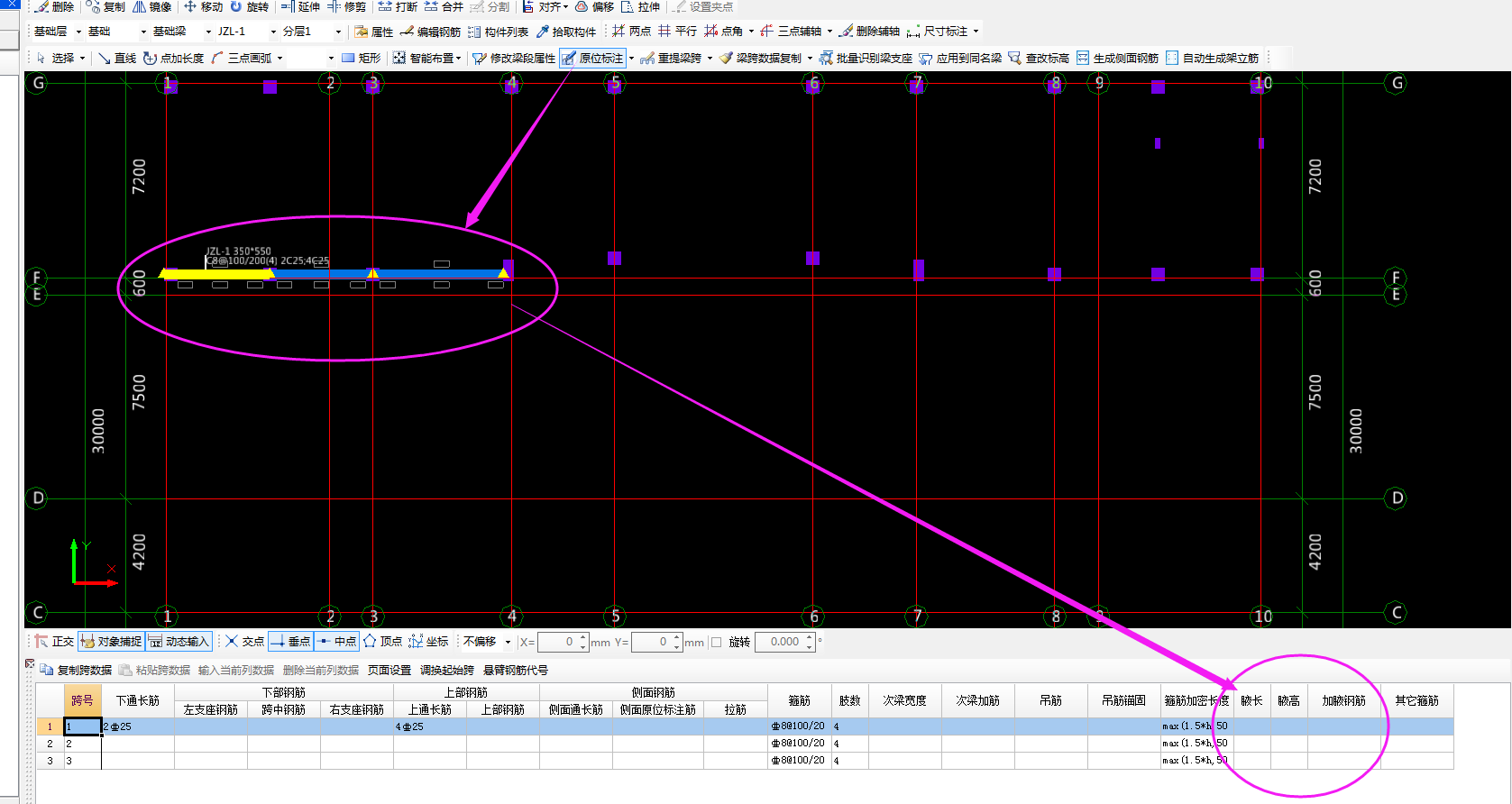The width and height of the screenshot is (1512, 804).
Task: Toggle 对象捕捉 (object snap)
Action: 111,642
